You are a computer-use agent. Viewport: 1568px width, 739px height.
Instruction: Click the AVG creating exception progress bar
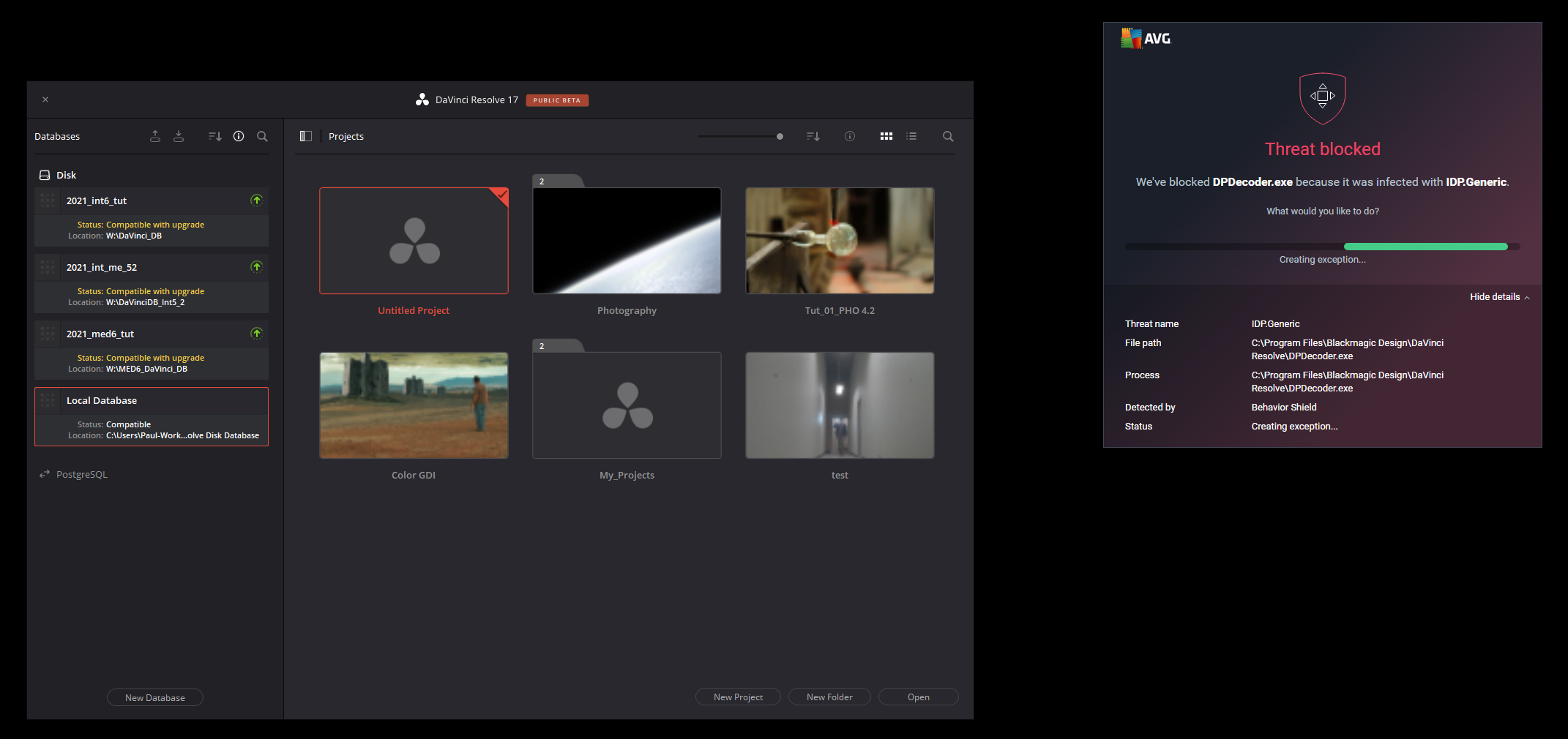(1323, 247)
